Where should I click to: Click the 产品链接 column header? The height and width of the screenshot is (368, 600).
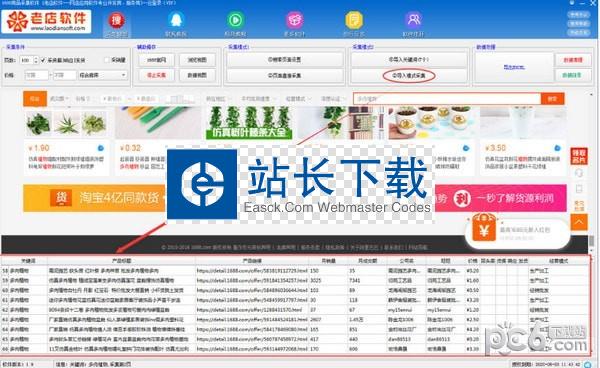click(x=252, y=261)
